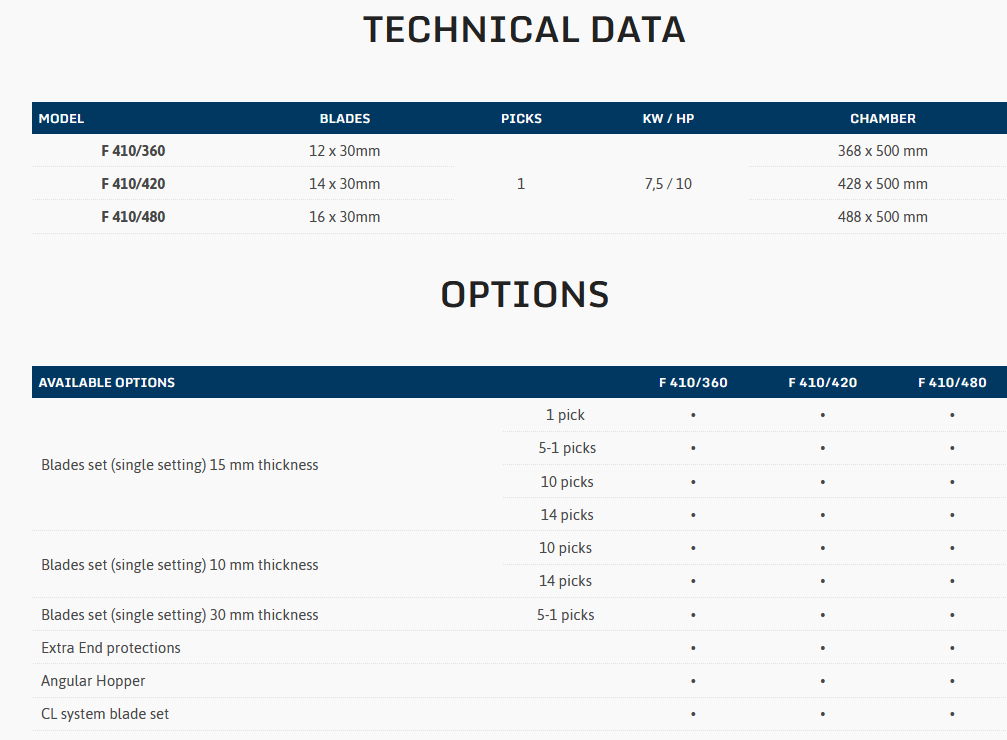Click the BLADES column header
This screenshot has height=740, width=1007.
[x=345, y=118]
